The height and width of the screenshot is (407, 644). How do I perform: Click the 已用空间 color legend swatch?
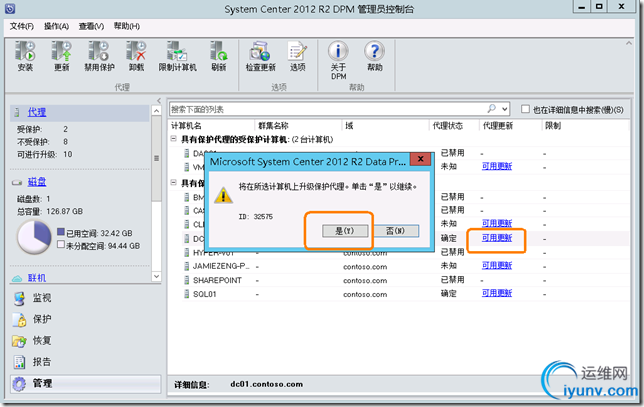[61, 232]
